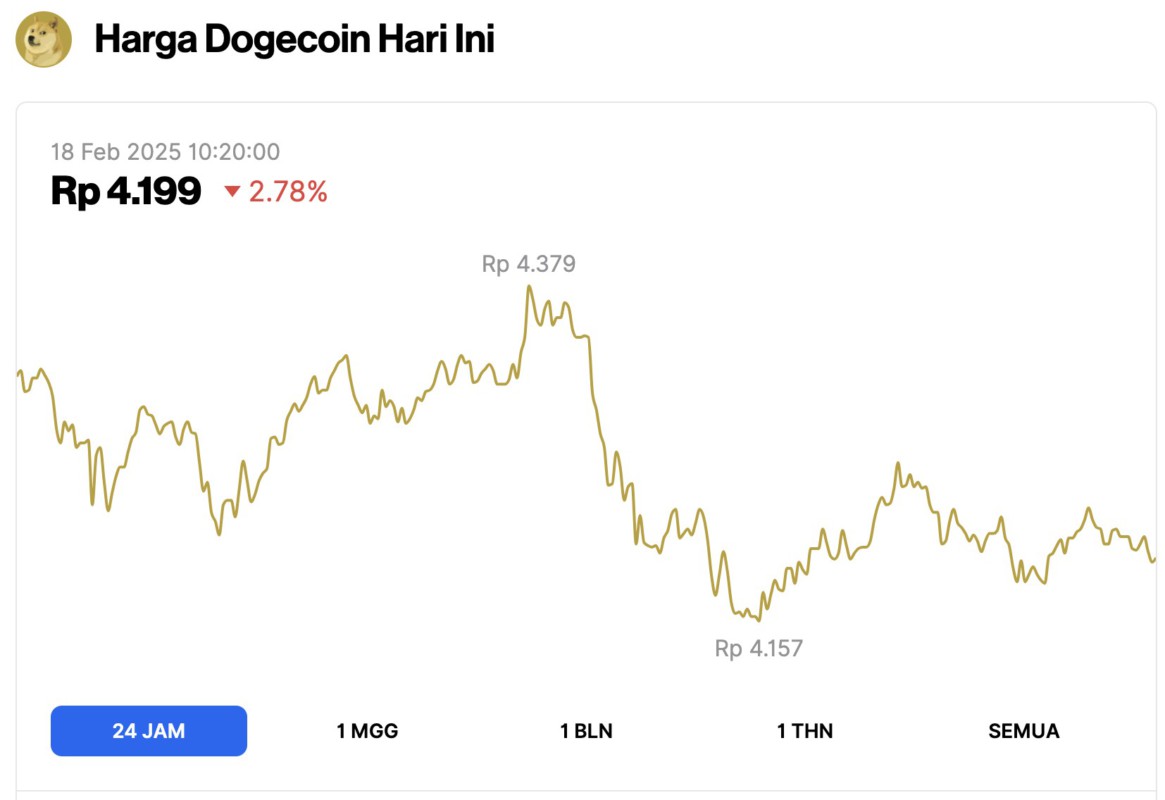Expand the price chart card
This screenshot has height=800, width=1165.
point(582,440)
